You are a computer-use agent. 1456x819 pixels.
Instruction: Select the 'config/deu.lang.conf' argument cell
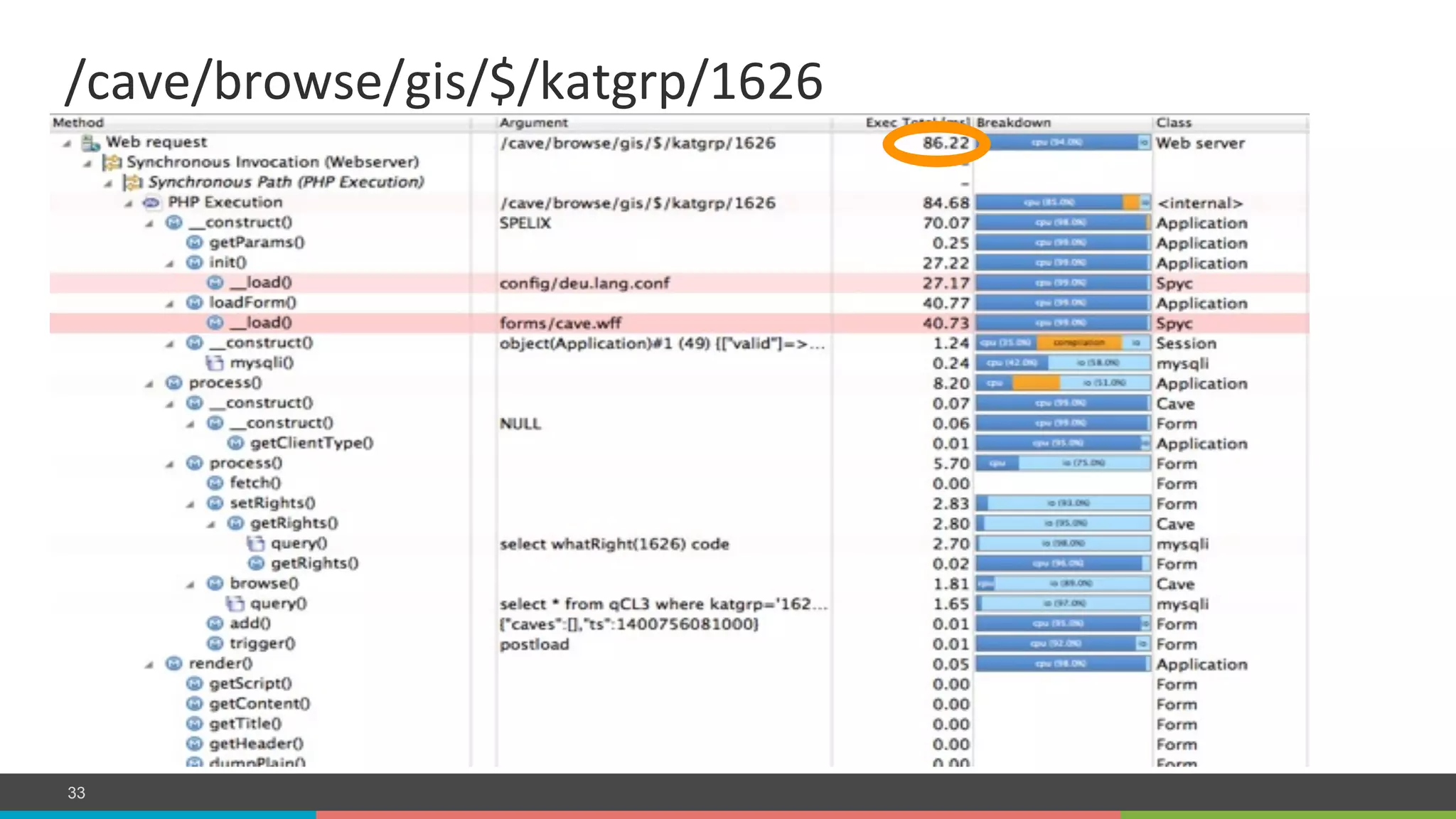[x=584, y=283]
